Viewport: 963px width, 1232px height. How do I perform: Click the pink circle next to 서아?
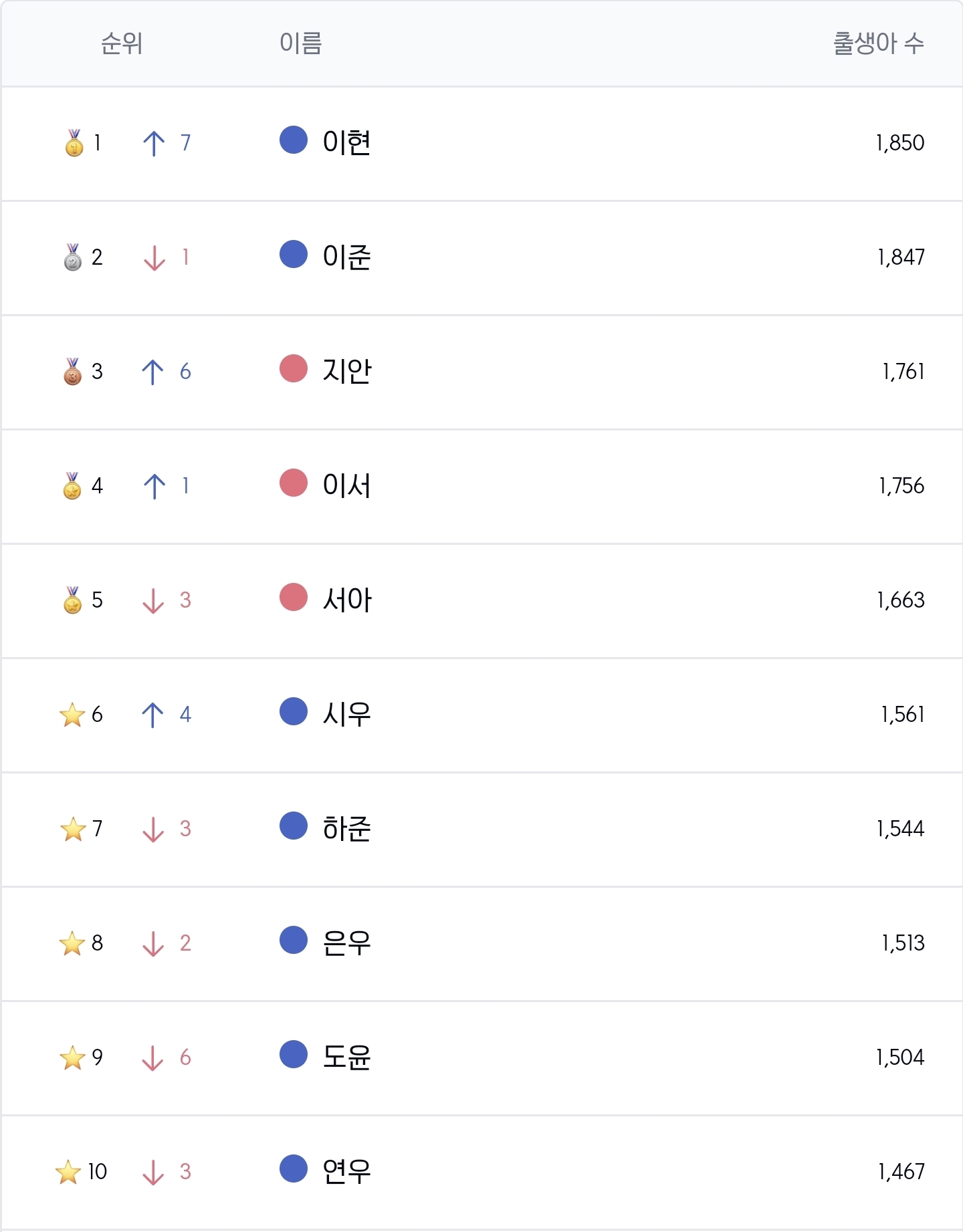[x=294, y=597]
